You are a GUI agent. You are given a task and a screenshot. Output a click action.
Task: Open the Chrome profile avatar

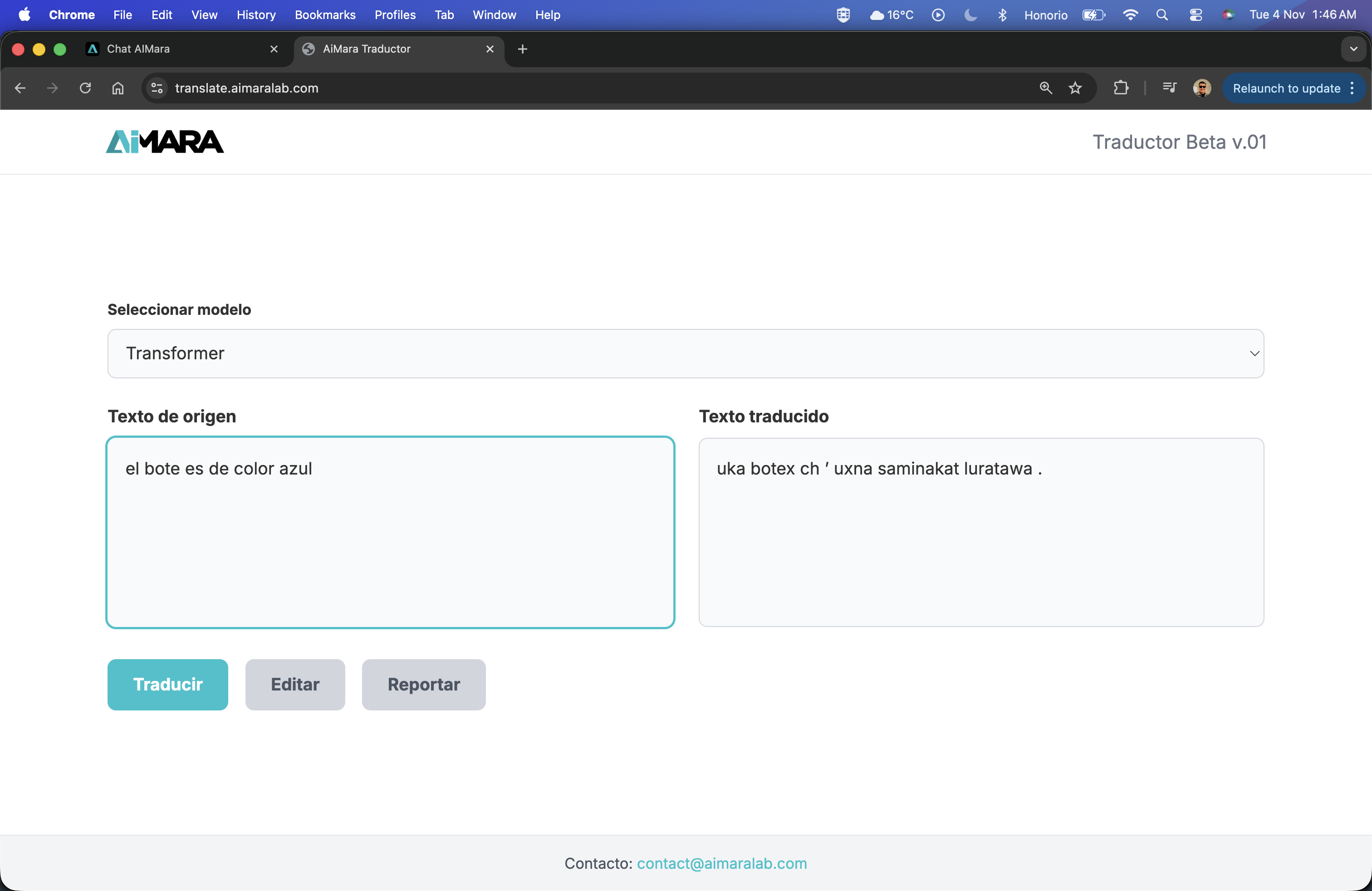[x=1201, y=88]
